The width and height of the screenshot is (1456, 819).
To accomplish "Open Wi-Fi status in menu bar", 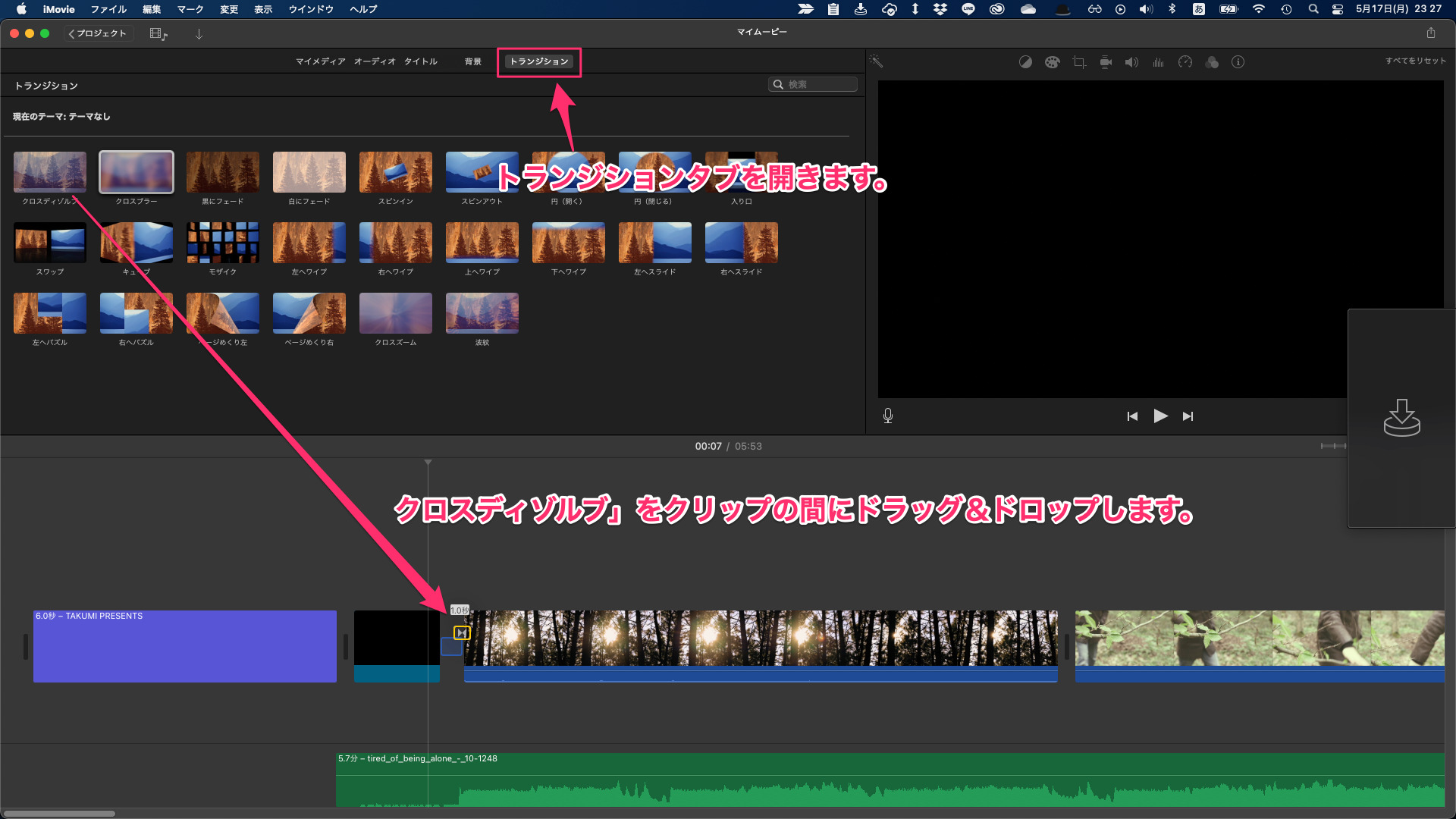I will 1259,9.
